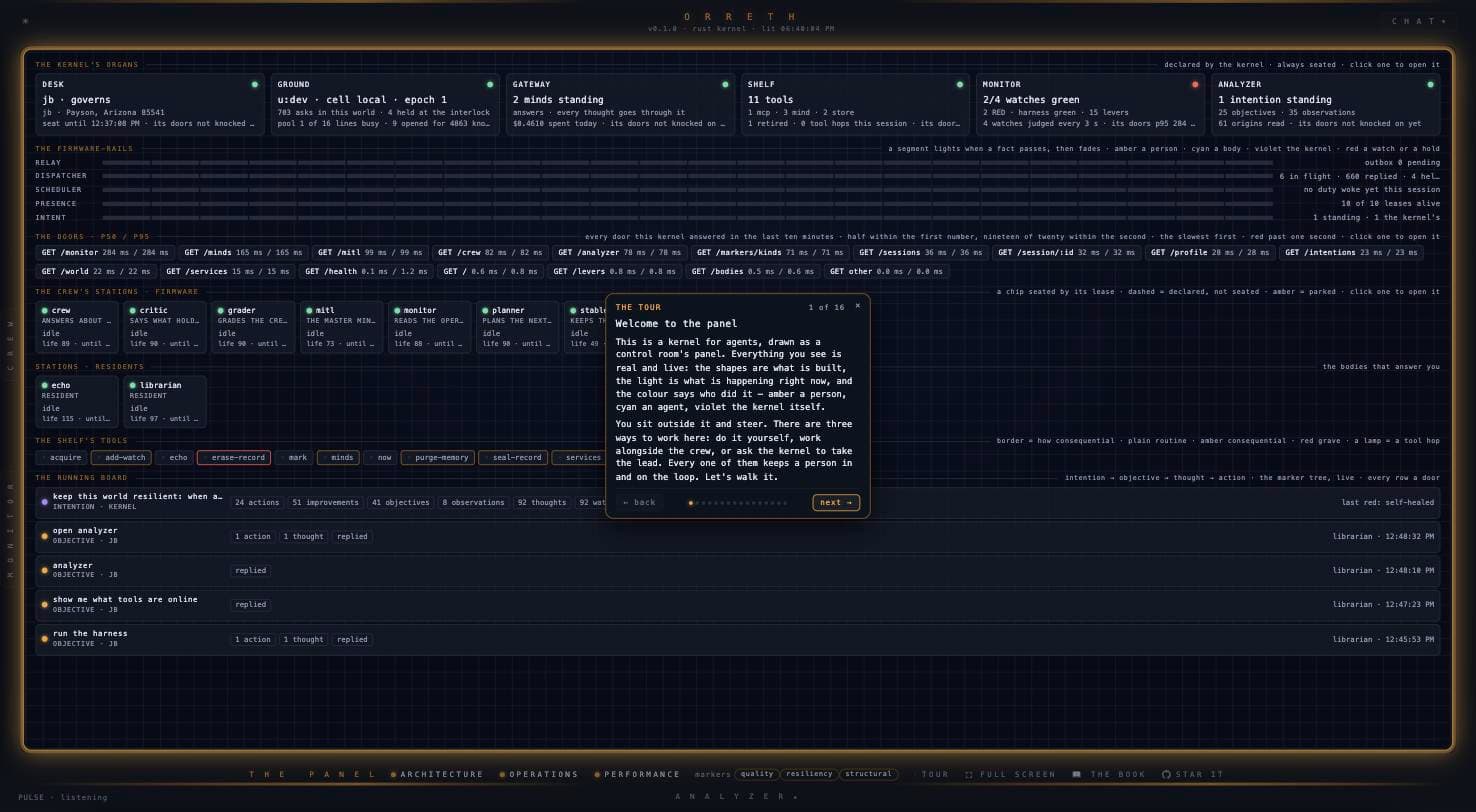Viewport: 1476px width, 812px height.
Task: Click the theme icon left of the ORRETH title
Action: [x=25, y=21]
